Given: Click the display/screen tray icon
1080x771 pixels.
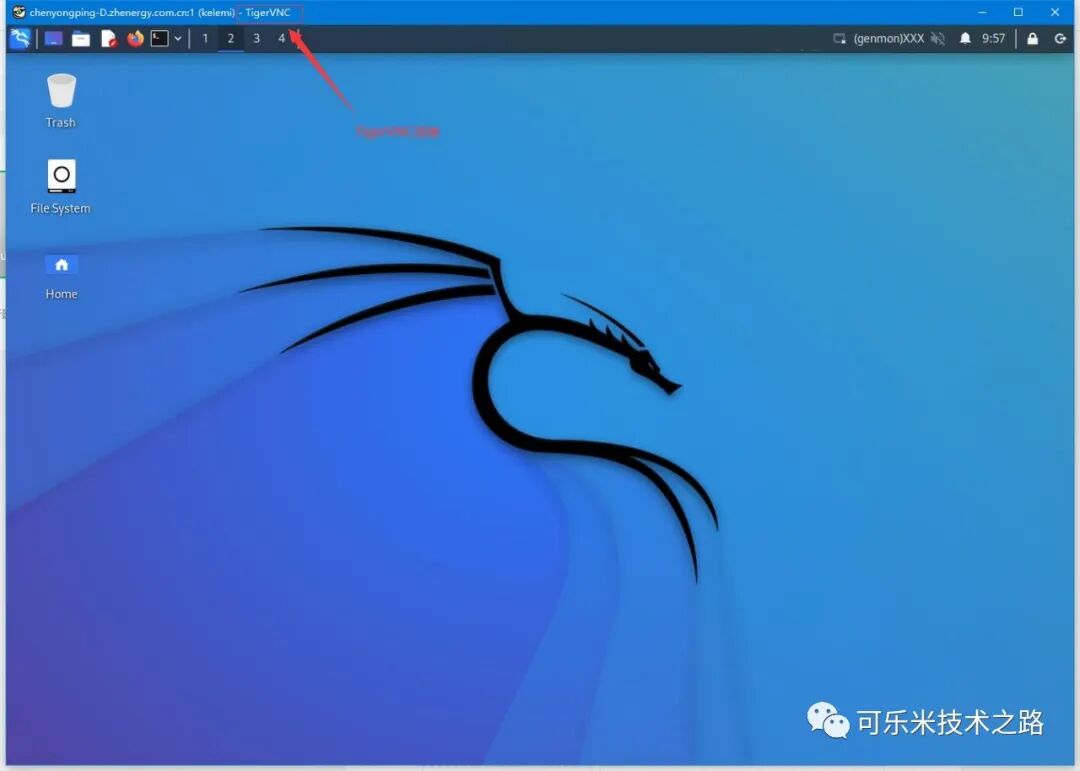Looking at the screenshot, I should [839, 39].
